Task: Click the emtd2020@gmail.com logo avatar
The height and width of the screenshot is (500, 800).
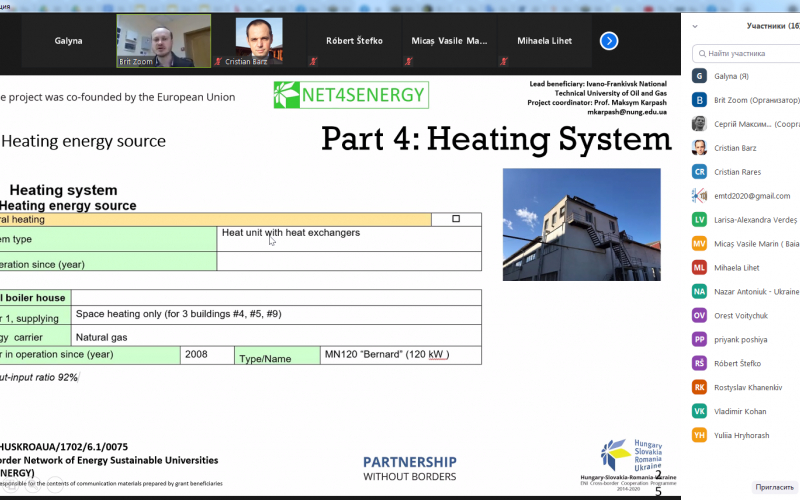Action: pos(699,196)
